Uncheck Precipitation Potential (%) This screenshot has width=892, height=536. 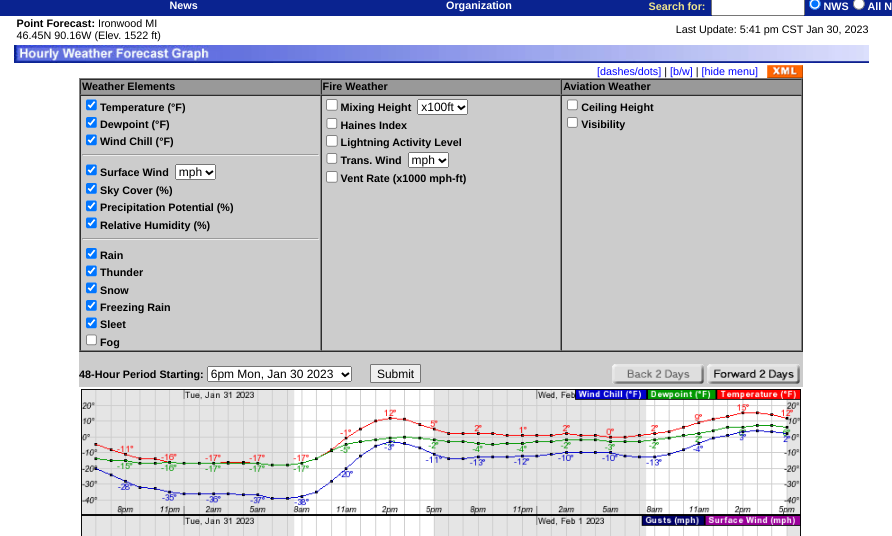[x=92, y=206]
